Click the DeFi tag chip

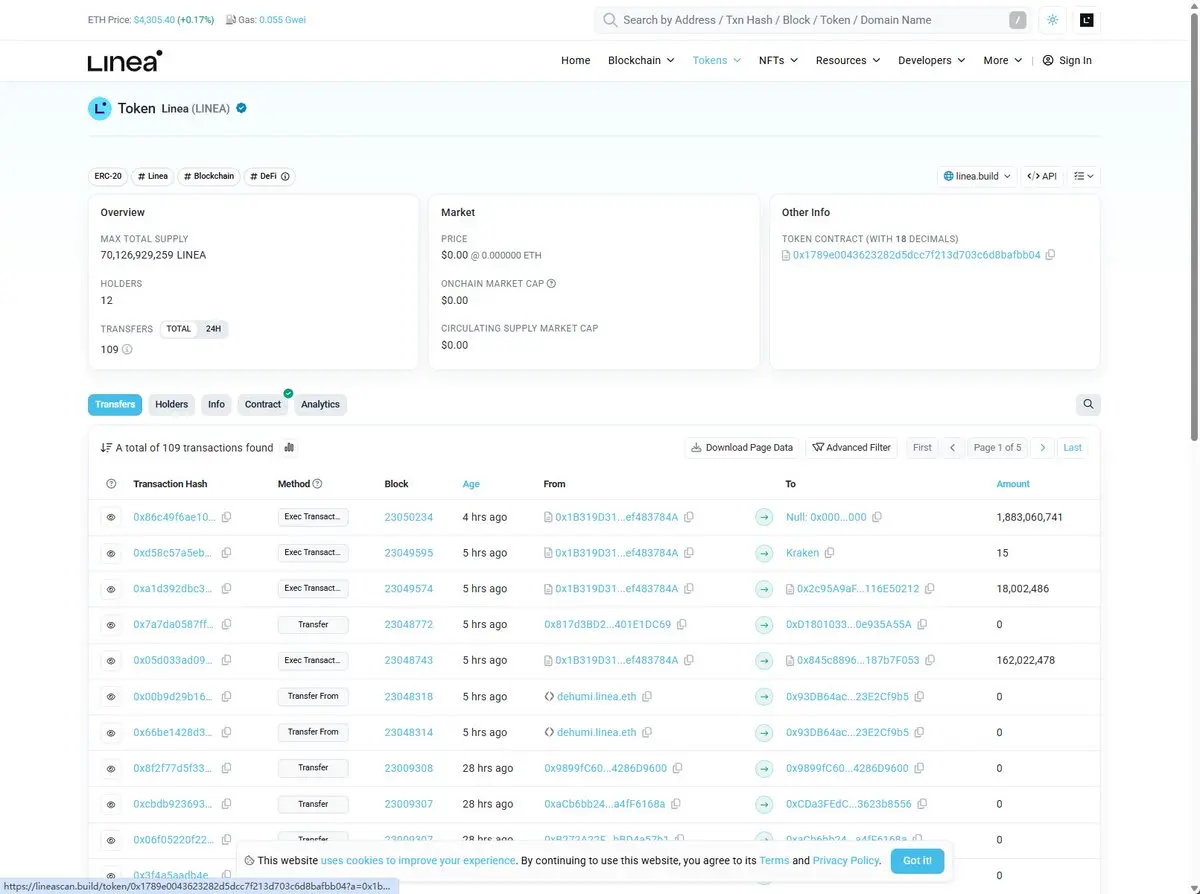(270, 176)
